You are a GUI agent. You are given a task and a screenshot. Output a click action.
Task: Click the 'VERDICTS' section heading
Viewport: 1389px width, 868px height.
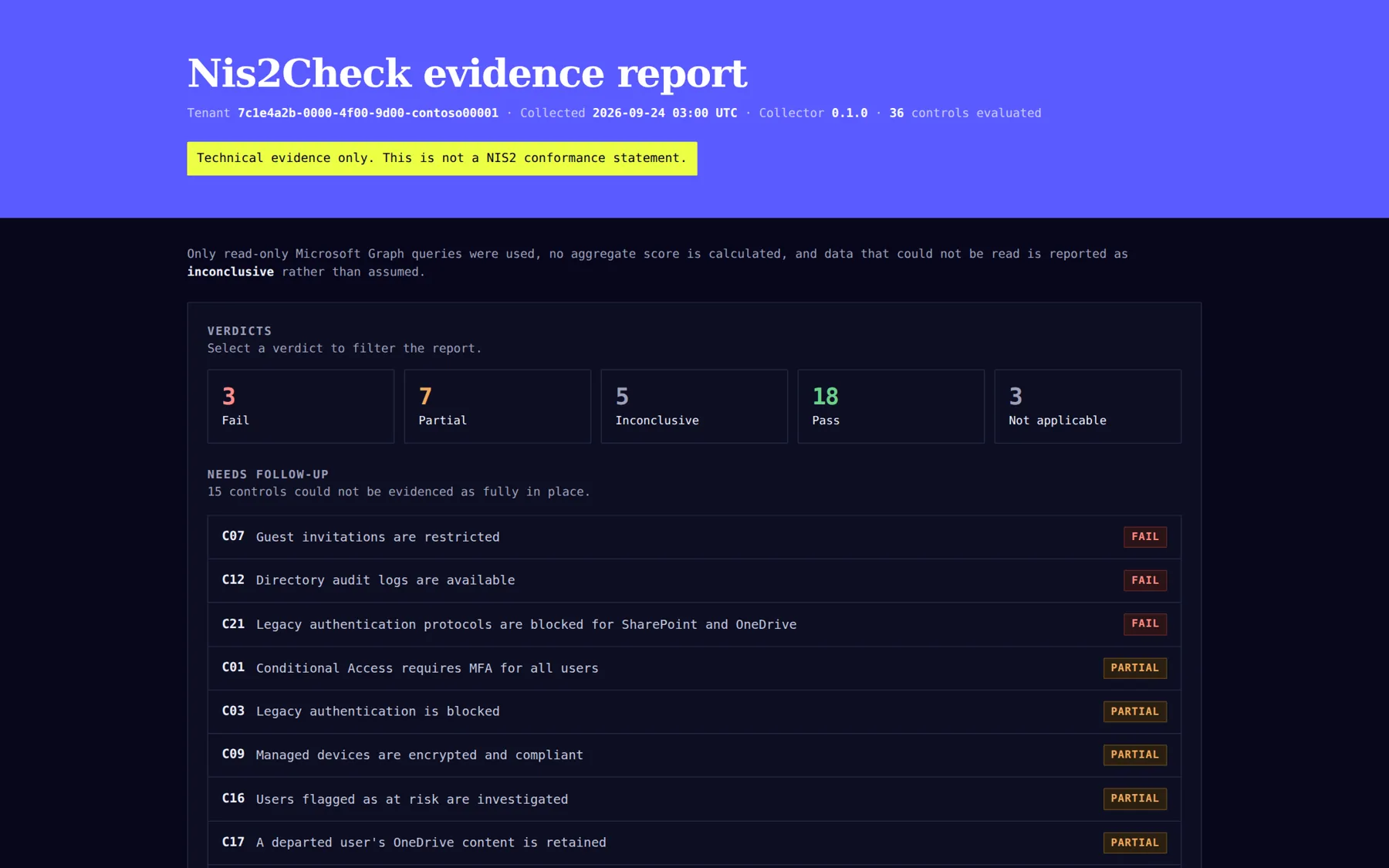[239, 331]
